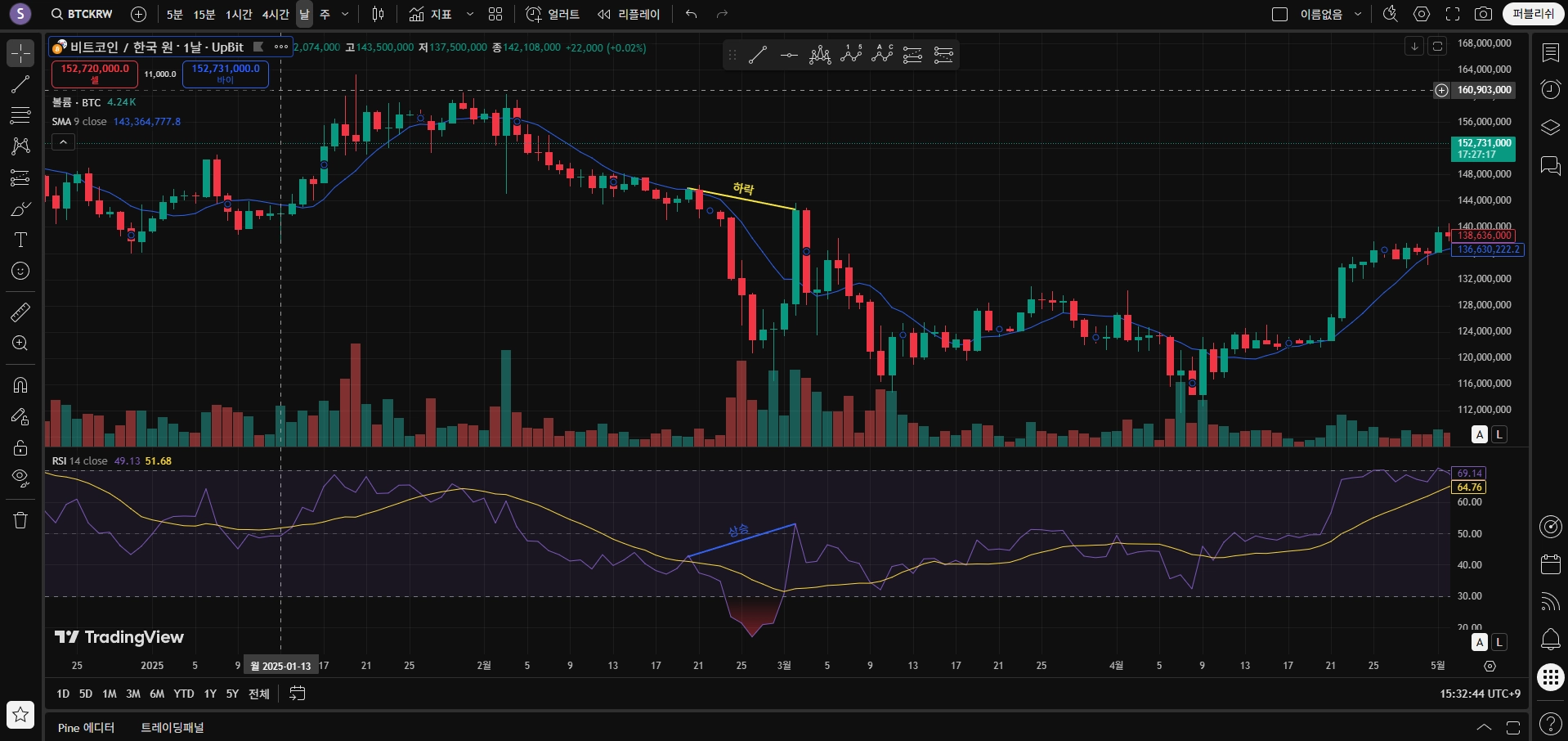Pick trend line in floating favorites toolbar
The width and height of the screenshot is (1568, 741).
click(x=758, y=55)
